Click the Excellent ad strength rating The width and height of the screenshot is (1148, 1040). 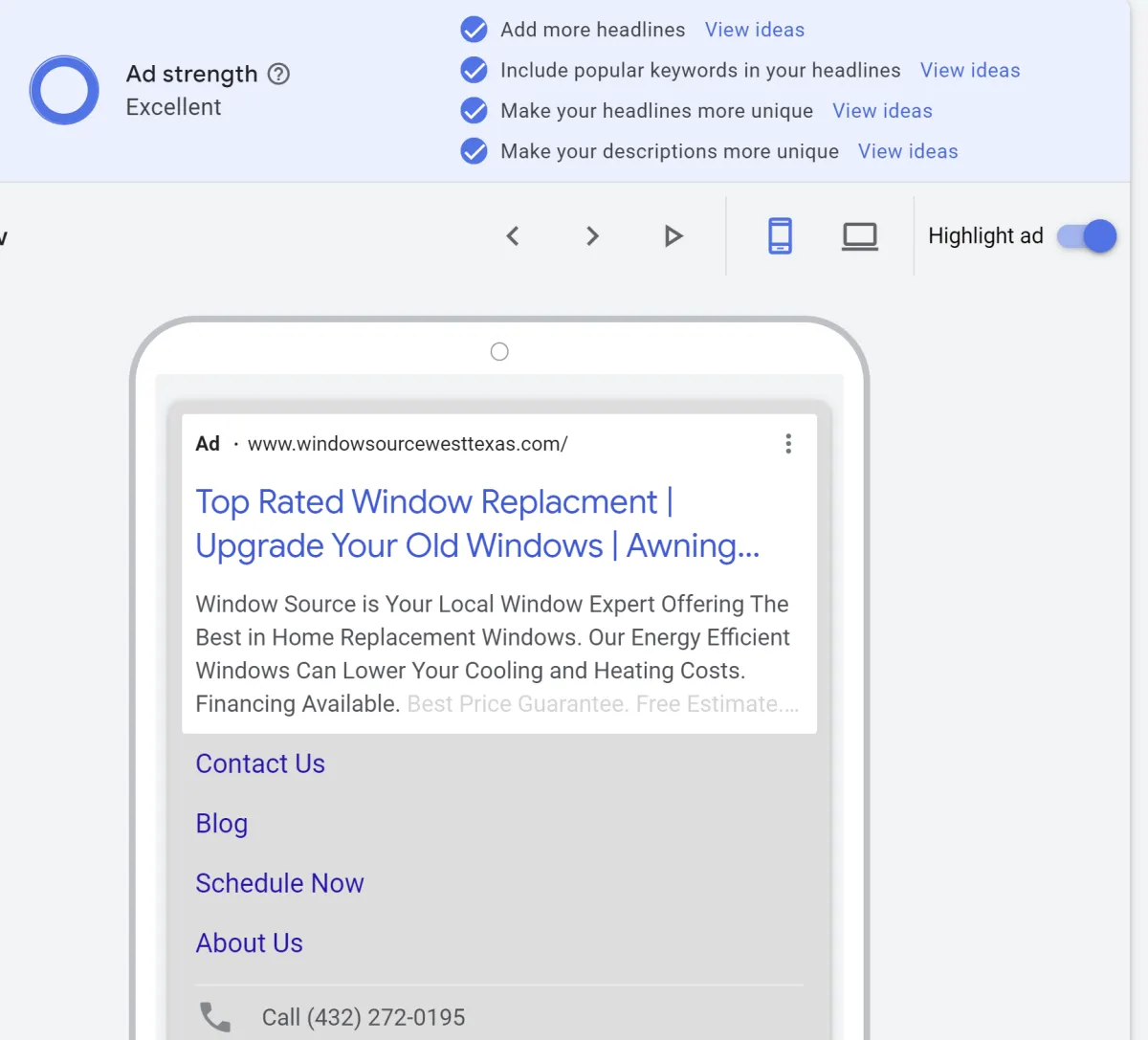coord(173,107)
